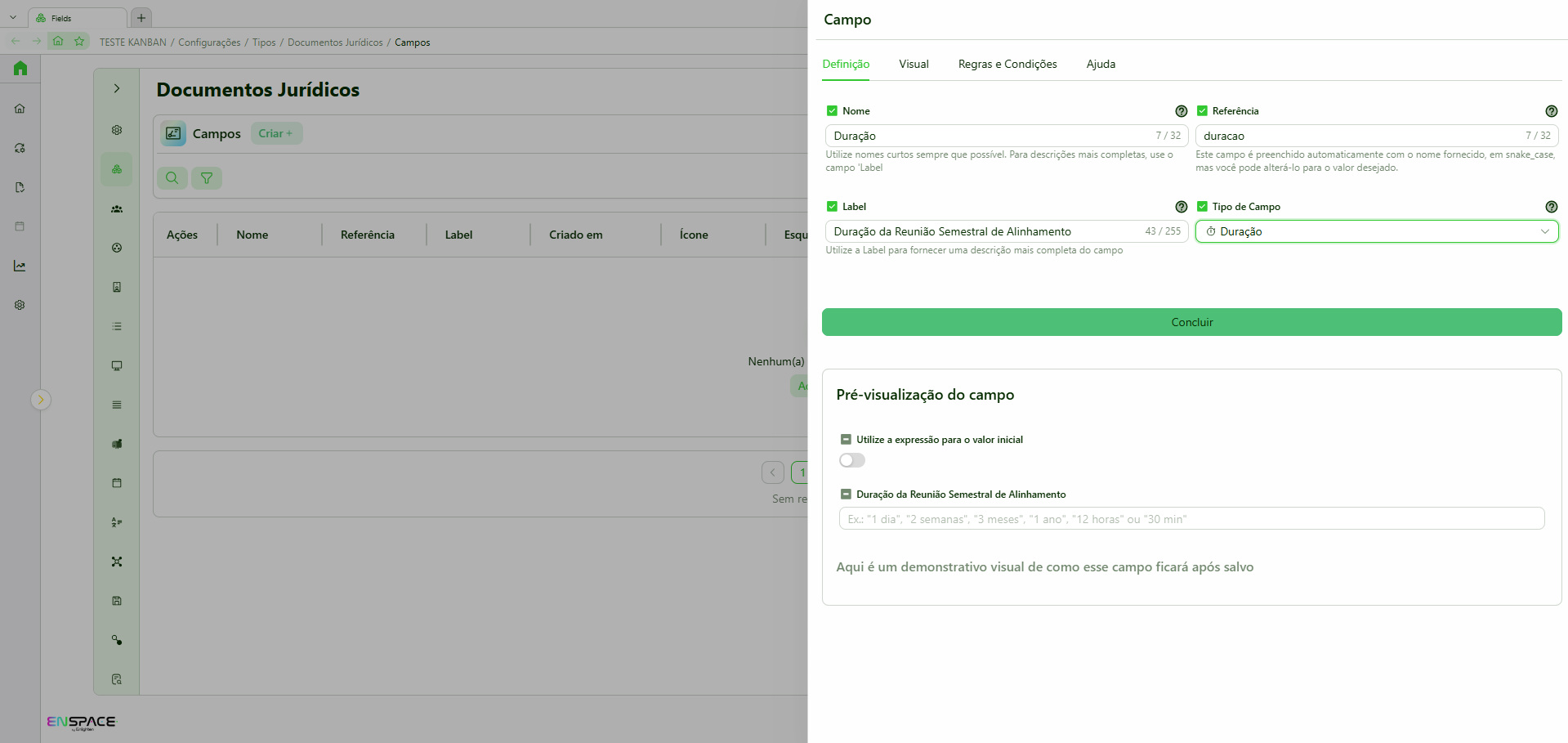Open the Tipos breadcrumb
The height and width of the screenshot is (743, 1568).
pos(264,43)
